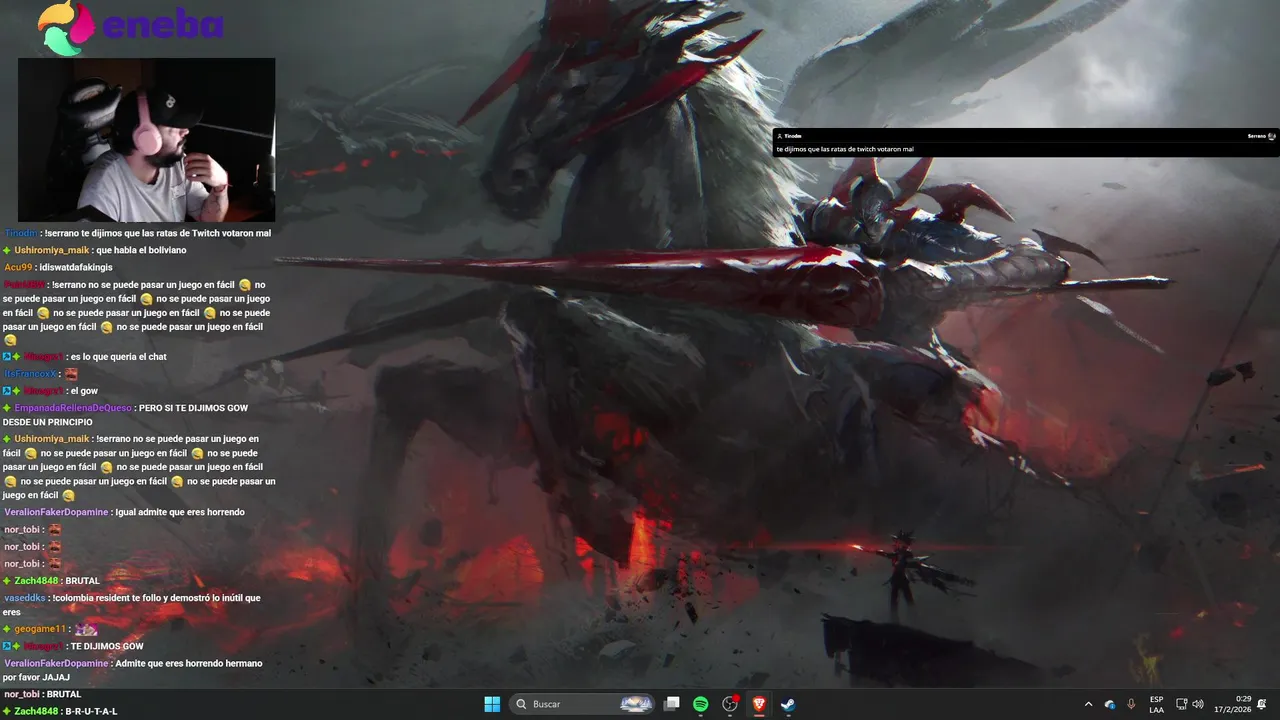Open the network status tray icon
1280x720 pixels.
click(x=1181, y=704)
